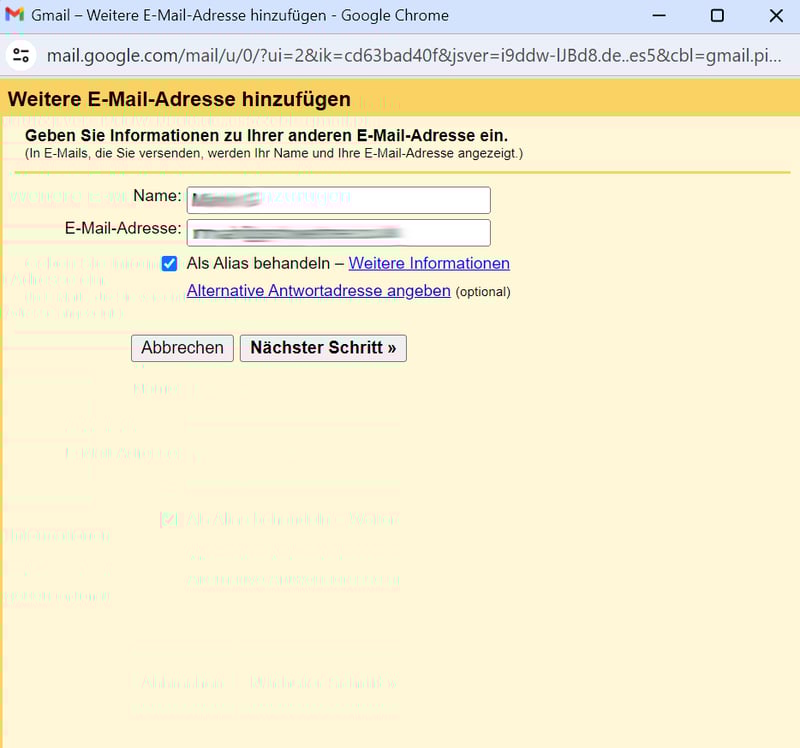Click the window title bar text
800x748 pixels.
pos(240,15)
